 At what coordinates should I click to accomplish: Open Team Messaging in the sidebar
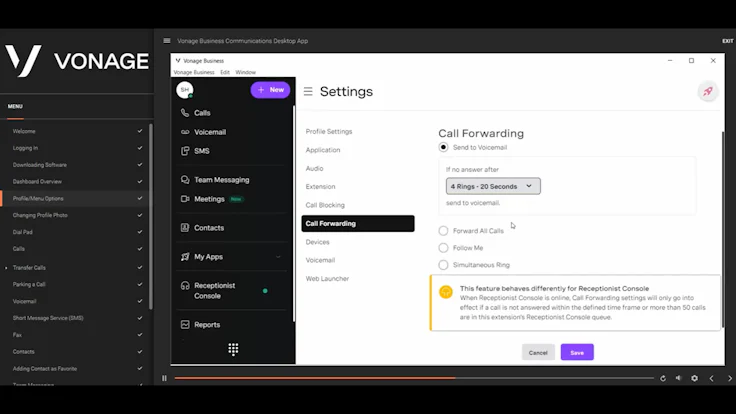point(222,180)
